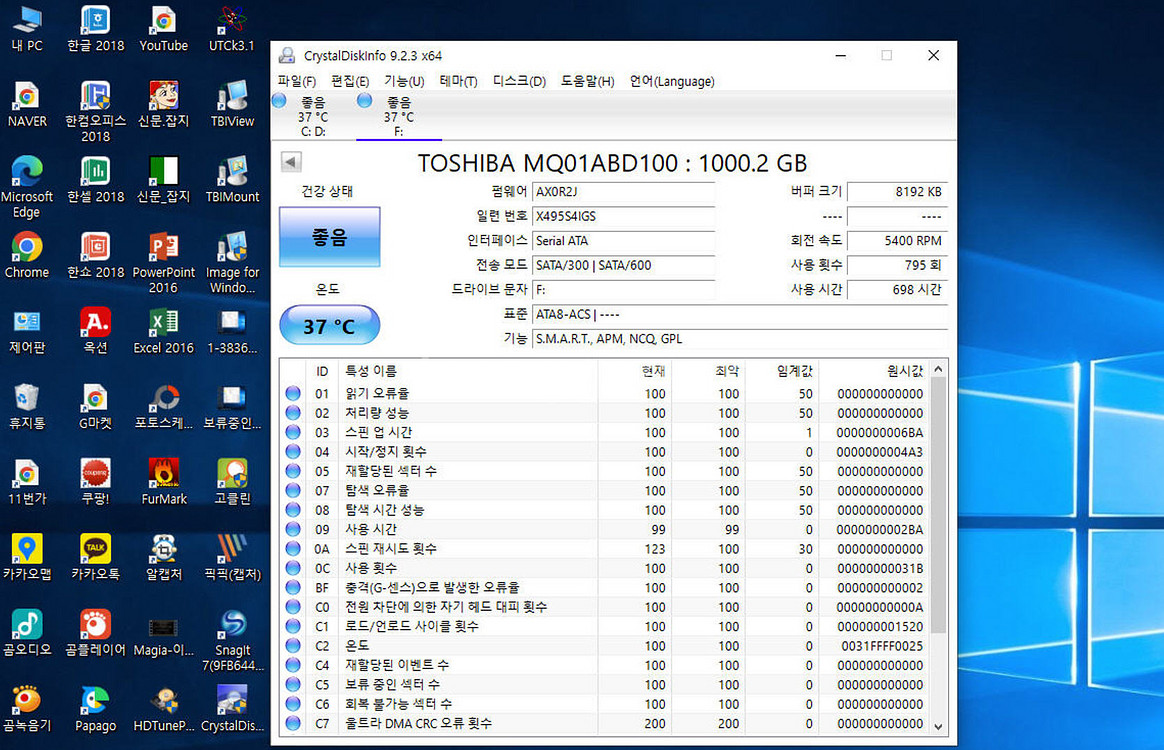The width and height of the screenshot is (1164, 750).
Task: Open the 휴지통 recycle bin
Action: (27, 407)
